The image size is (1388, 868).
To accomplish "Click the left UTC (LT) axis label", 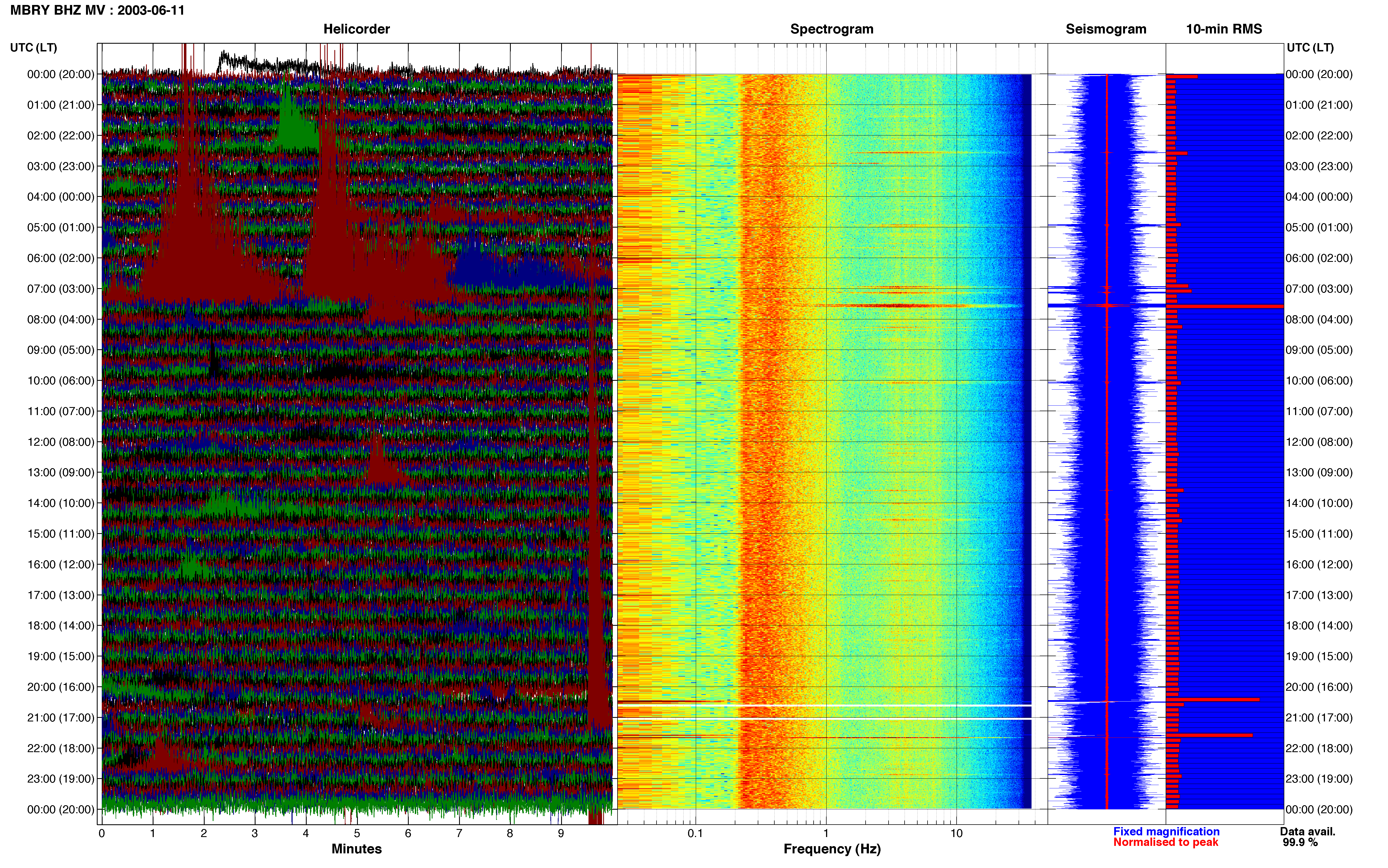I will (x=34, y=48).
